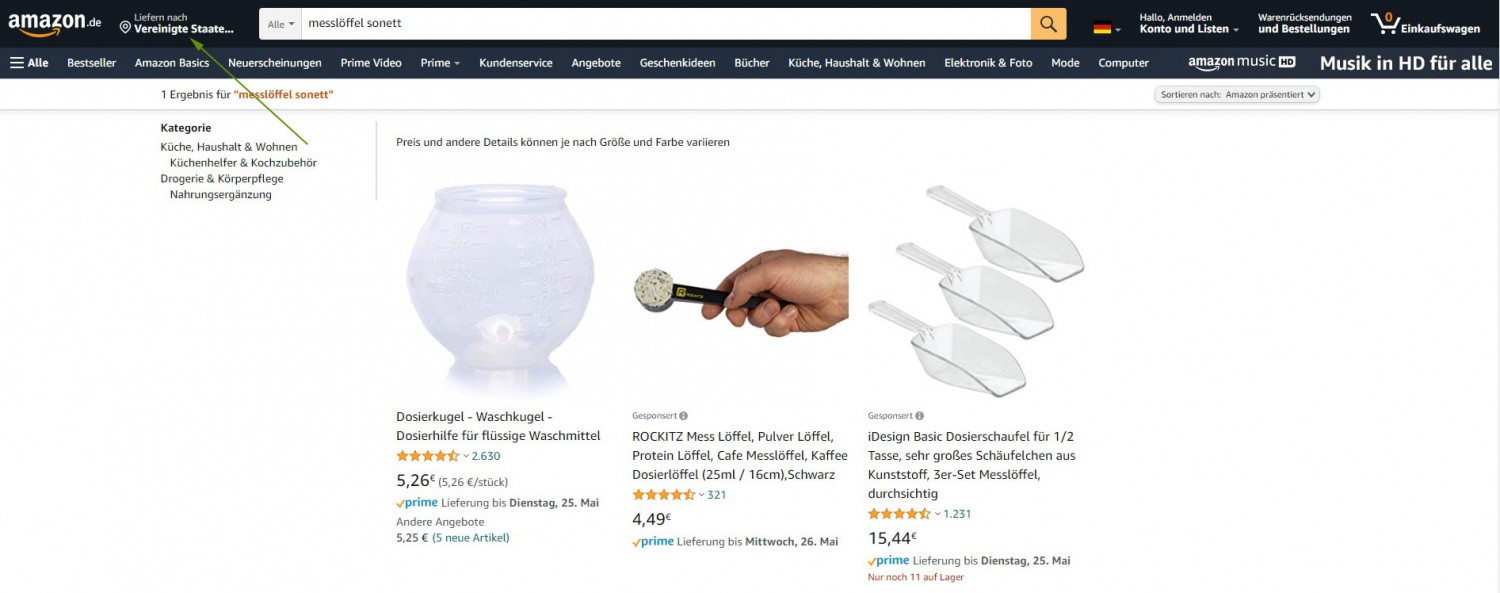Select the Angebote navigation item
This screenshot has width=1500, height=593.
tap(596, 63)
